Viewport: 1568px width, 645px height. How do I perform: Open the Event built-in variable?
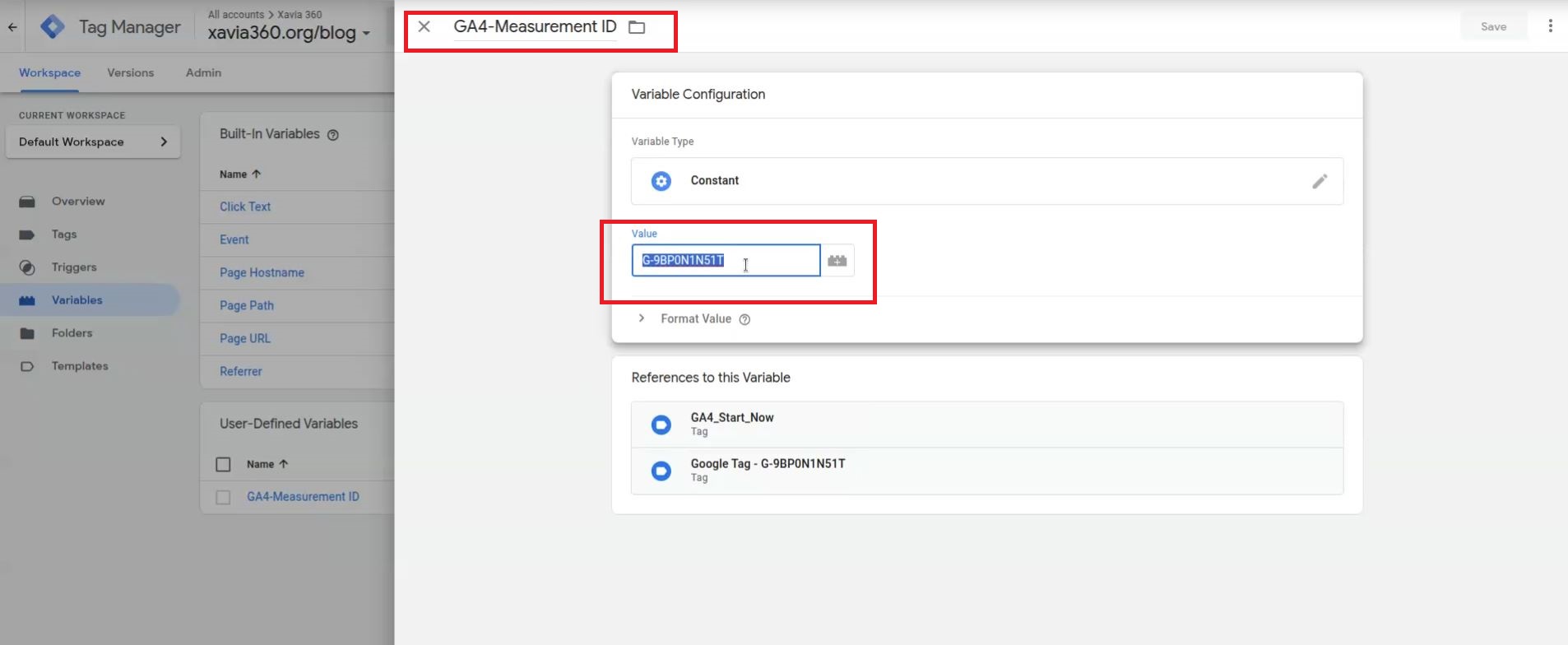point(234,239)
